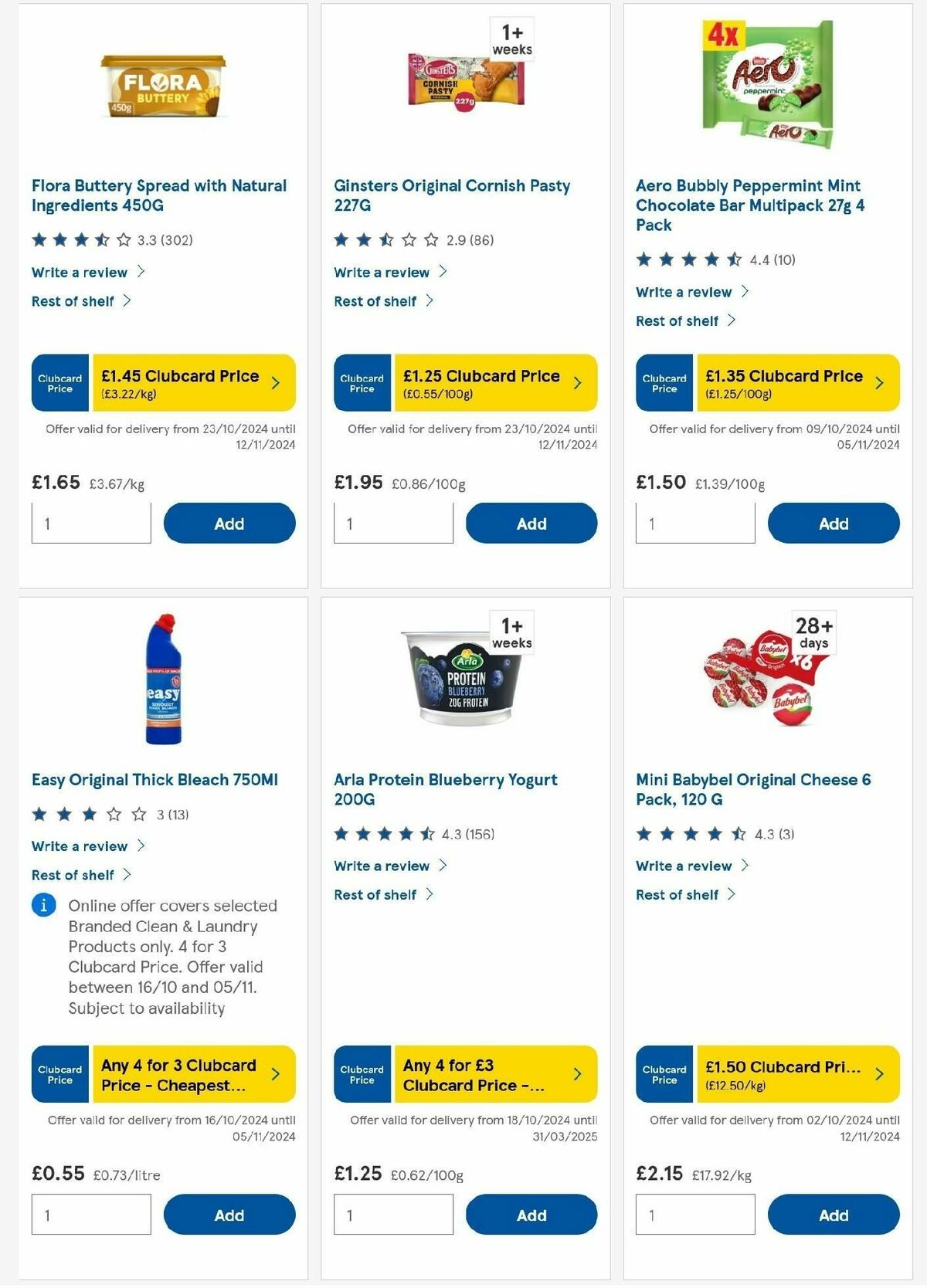927x1288 pixels.
Task: Add the Aero Bubbly multipack to basket
Action: point(833,523)
